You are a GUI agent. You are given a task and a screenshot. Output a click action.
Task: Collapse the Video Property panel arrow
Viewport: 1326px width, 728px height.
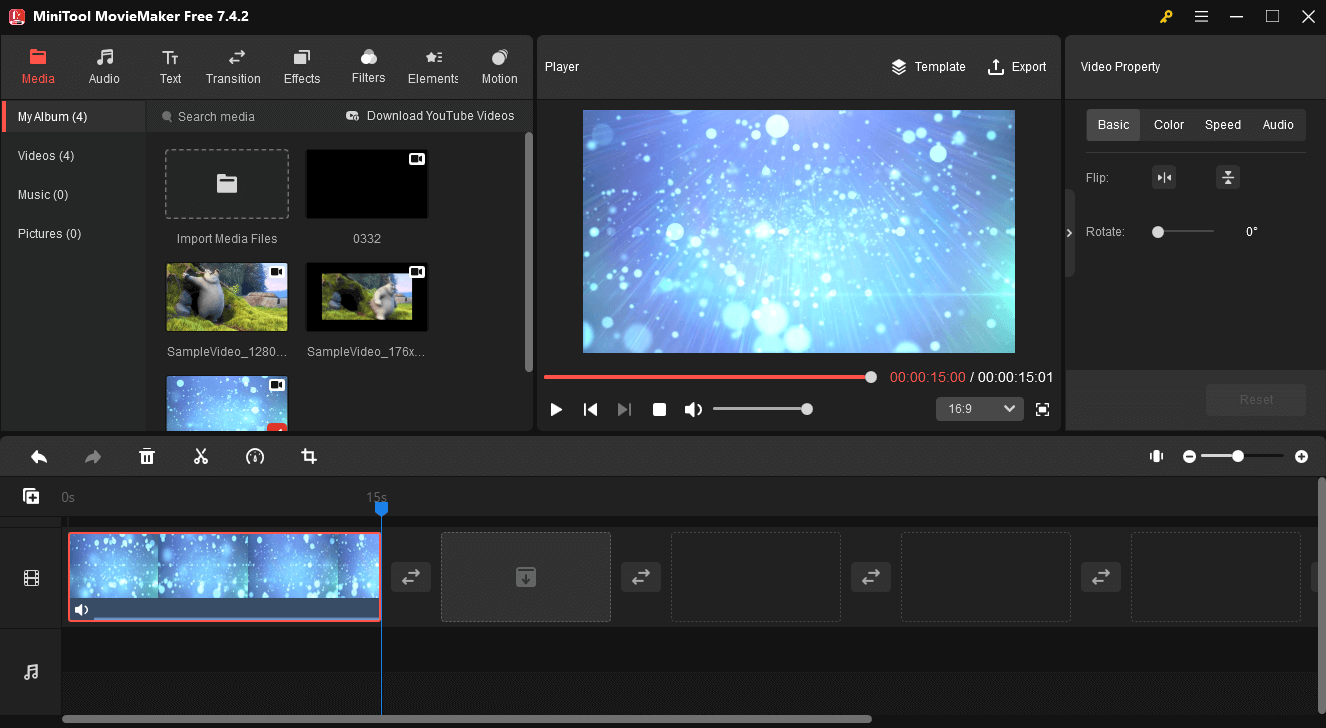(x=1069, y=232)
